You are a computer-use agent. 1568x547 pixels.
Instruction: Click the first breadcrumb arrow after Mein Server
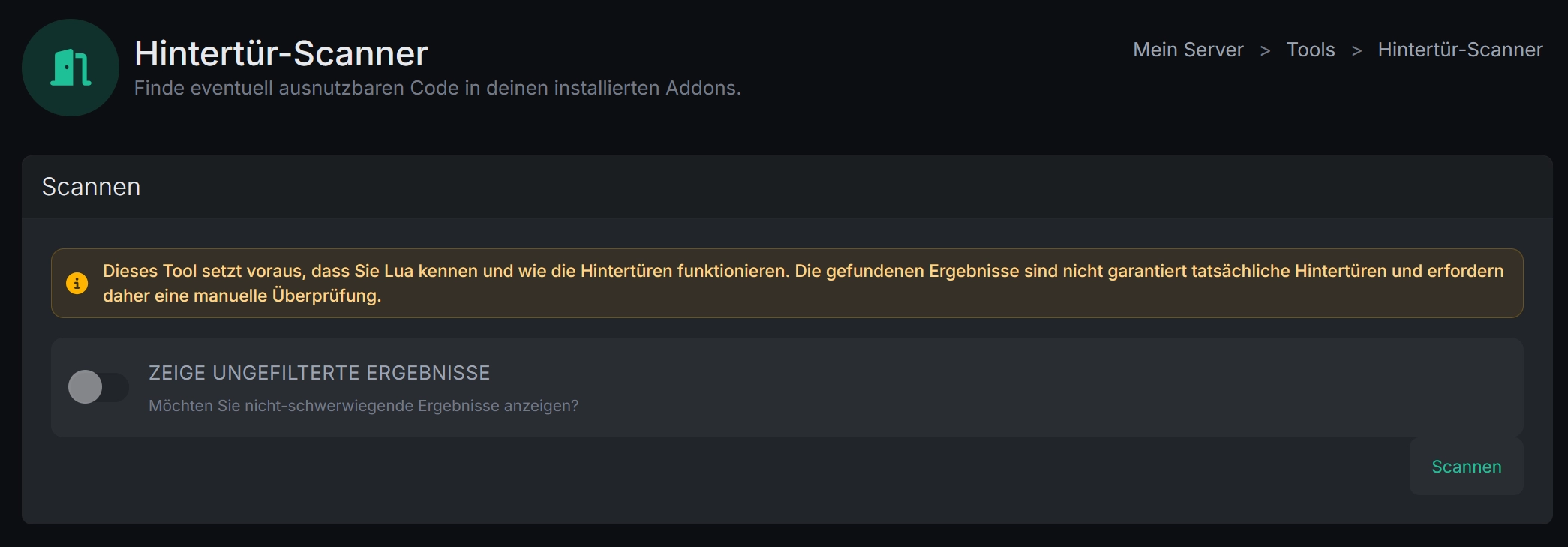tap(1265, 50)
